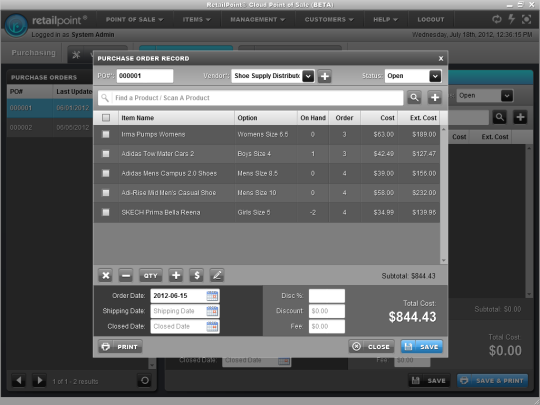Click the background search magnifier icon
Screen dimensions: 540x405
pyautogui.click(x=499, y=117)
